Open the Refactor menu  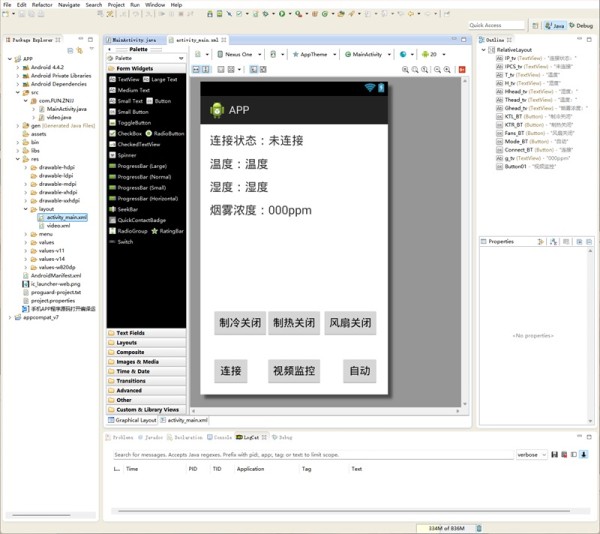pyautogui.click(x=42, y=5)
